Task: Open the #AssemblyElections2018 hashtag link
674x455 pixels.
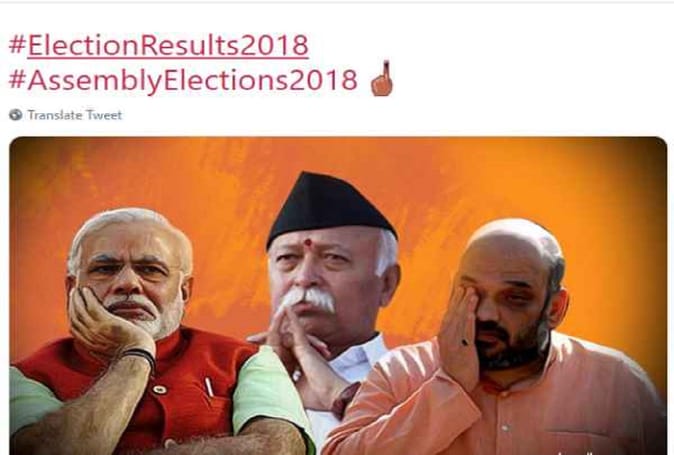Action: [183, 80]
